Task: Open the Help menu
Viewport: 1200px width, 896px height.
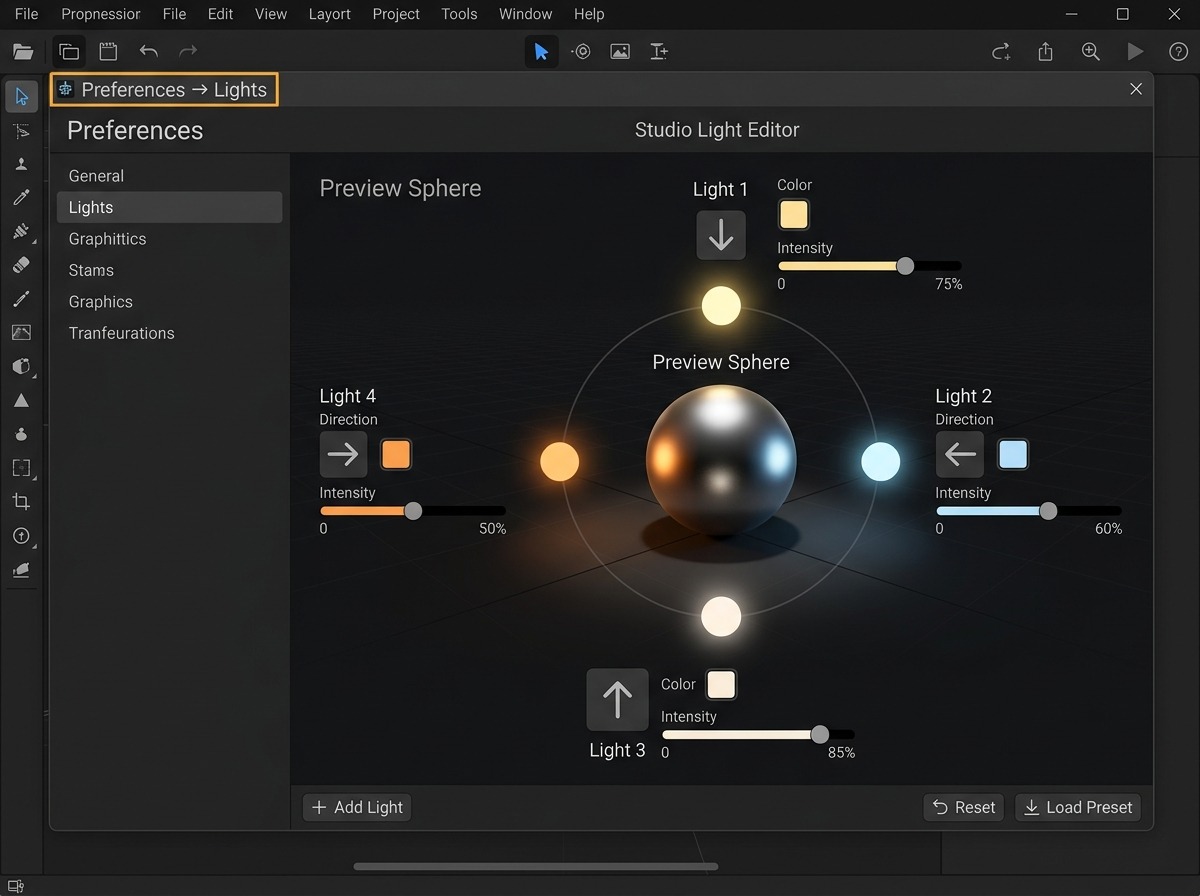Action: [x=589, y=14]
